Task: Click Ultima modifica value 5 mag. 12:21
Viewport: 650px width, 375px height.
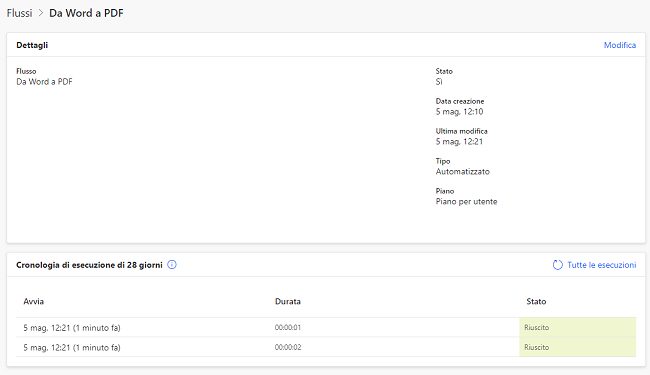Action: coord(459,142)
